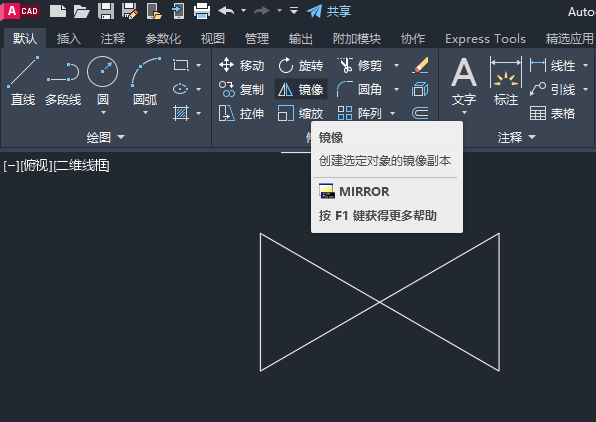Click the Undo arrow in quick access toolbar
Viewport: 596px width, 422px height.
click(227, 11)
